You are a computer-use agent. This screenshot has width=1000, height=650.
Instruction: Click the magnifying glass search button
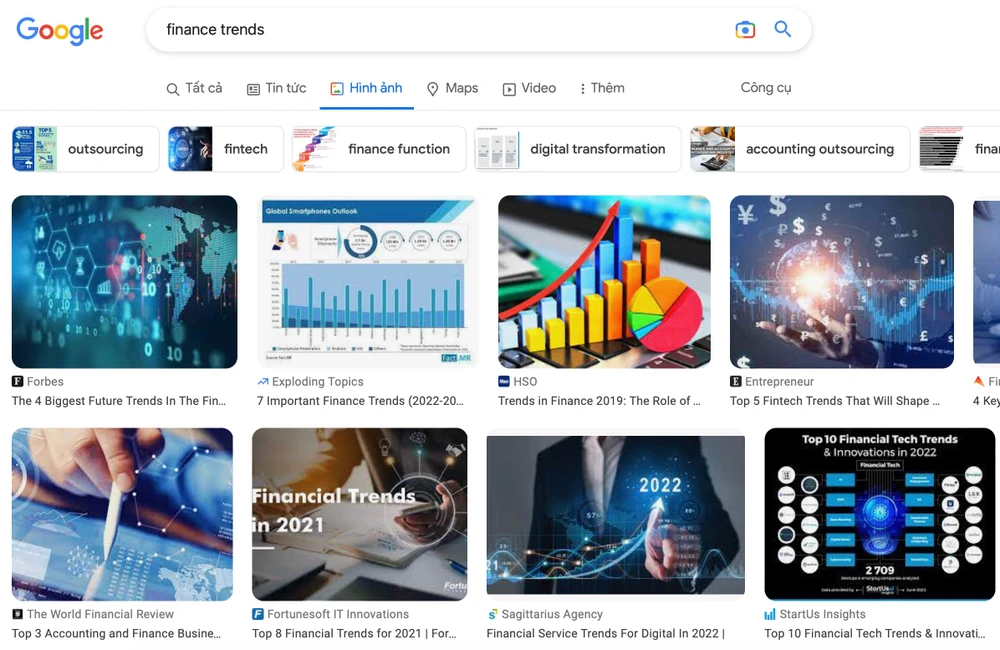[x=783, y=30]
